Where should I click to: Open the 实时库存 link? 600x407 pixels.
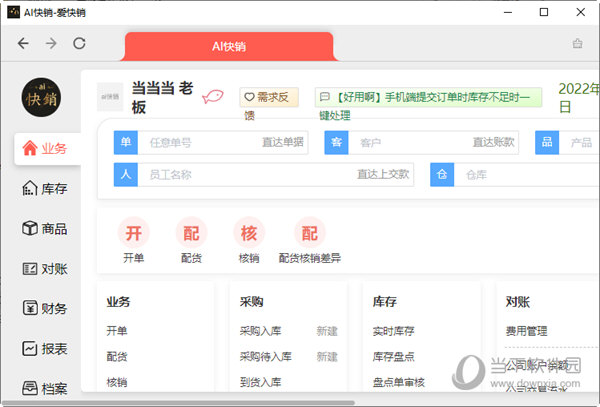[x=393, y=330]
